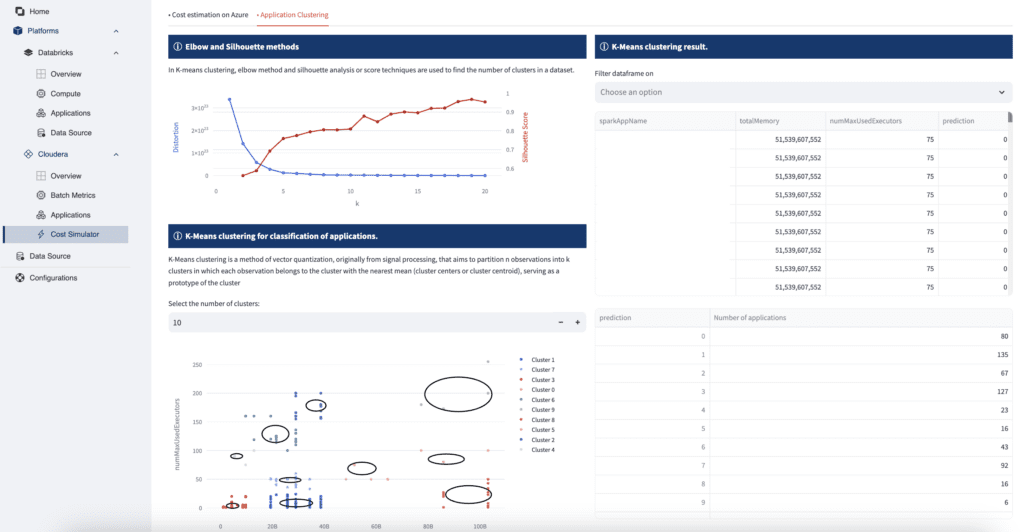Viewport: 1024px width, 532px height.
Task: Open the Databricks Data Source item
Action: 70,133
